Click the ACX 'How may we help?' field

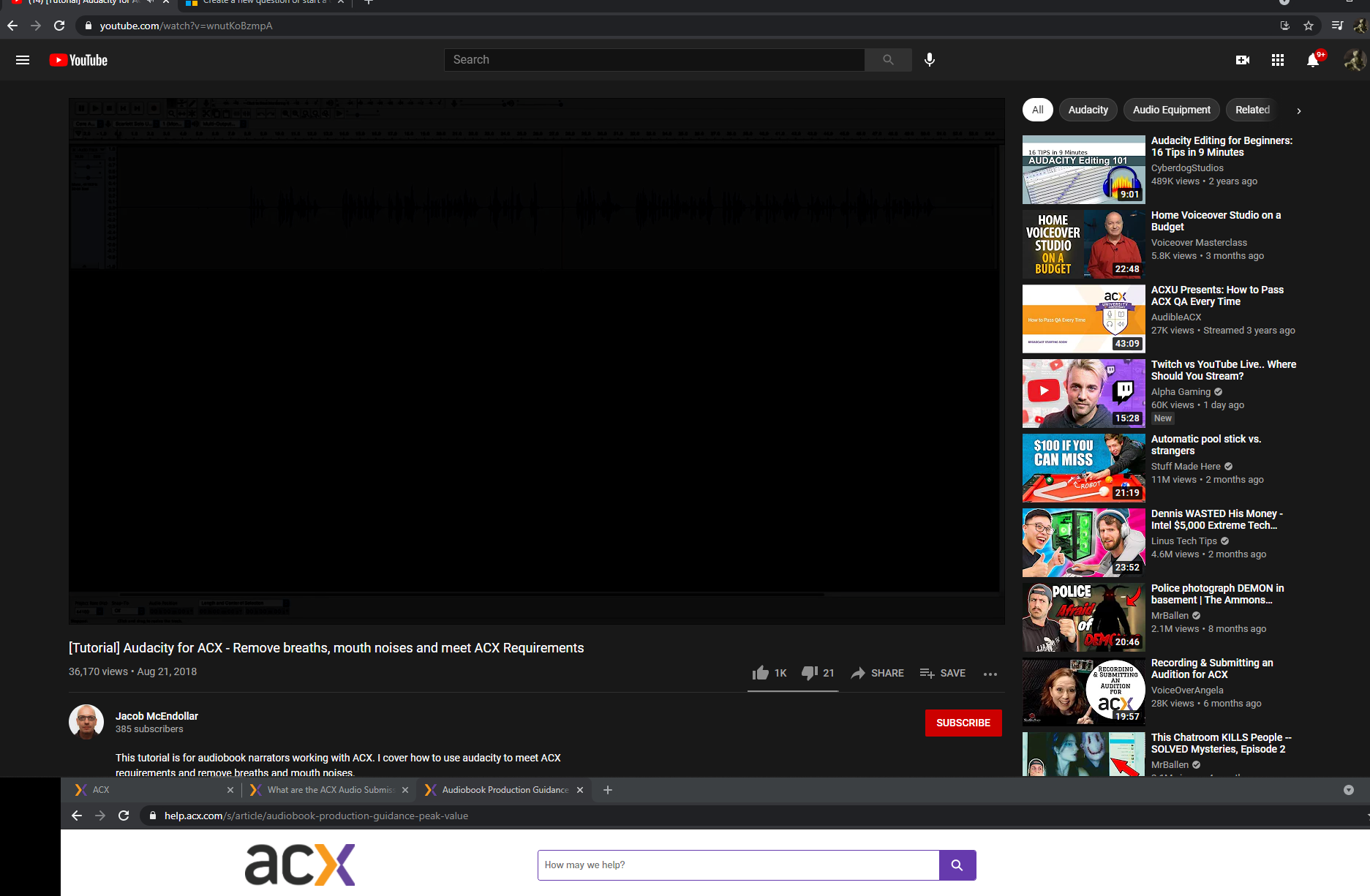click(x=739, y=865)
